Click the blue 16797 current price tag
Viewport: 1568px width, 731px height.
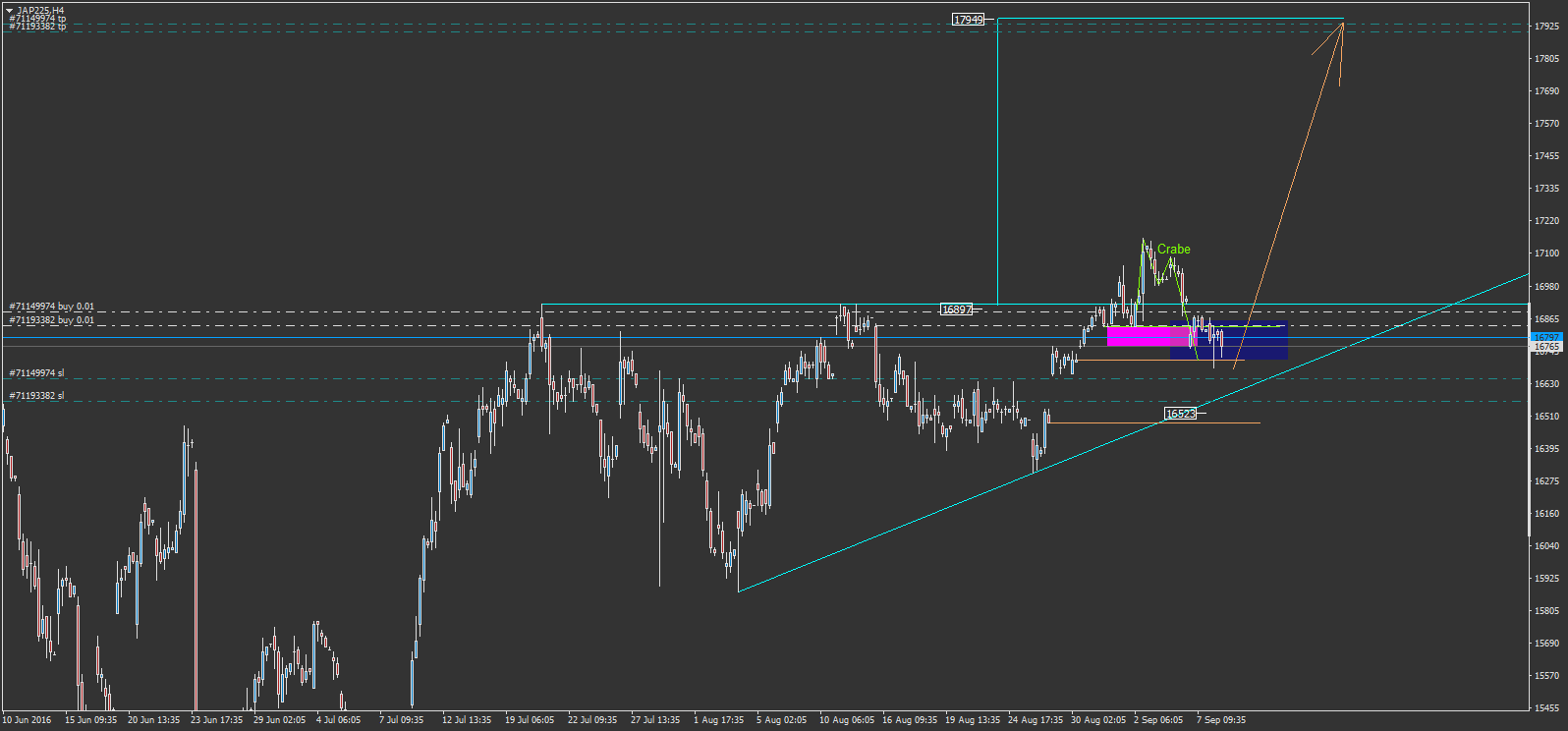coord(1546,337)
